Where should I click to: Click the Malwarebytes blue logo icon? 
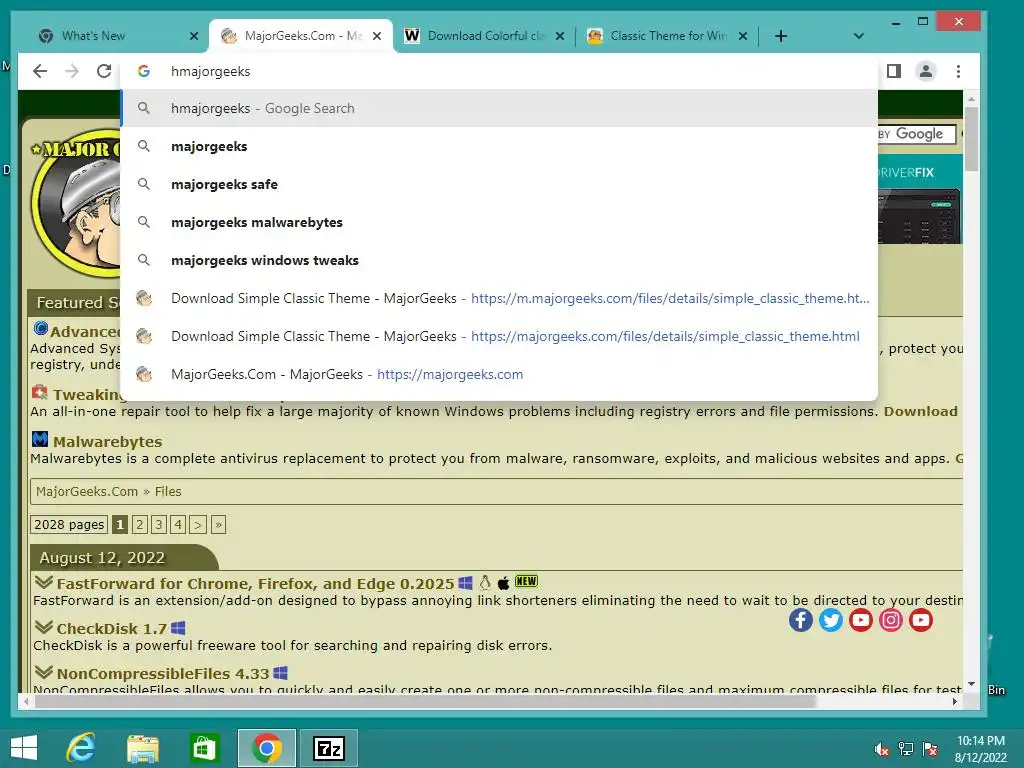[x=40, y=439]
